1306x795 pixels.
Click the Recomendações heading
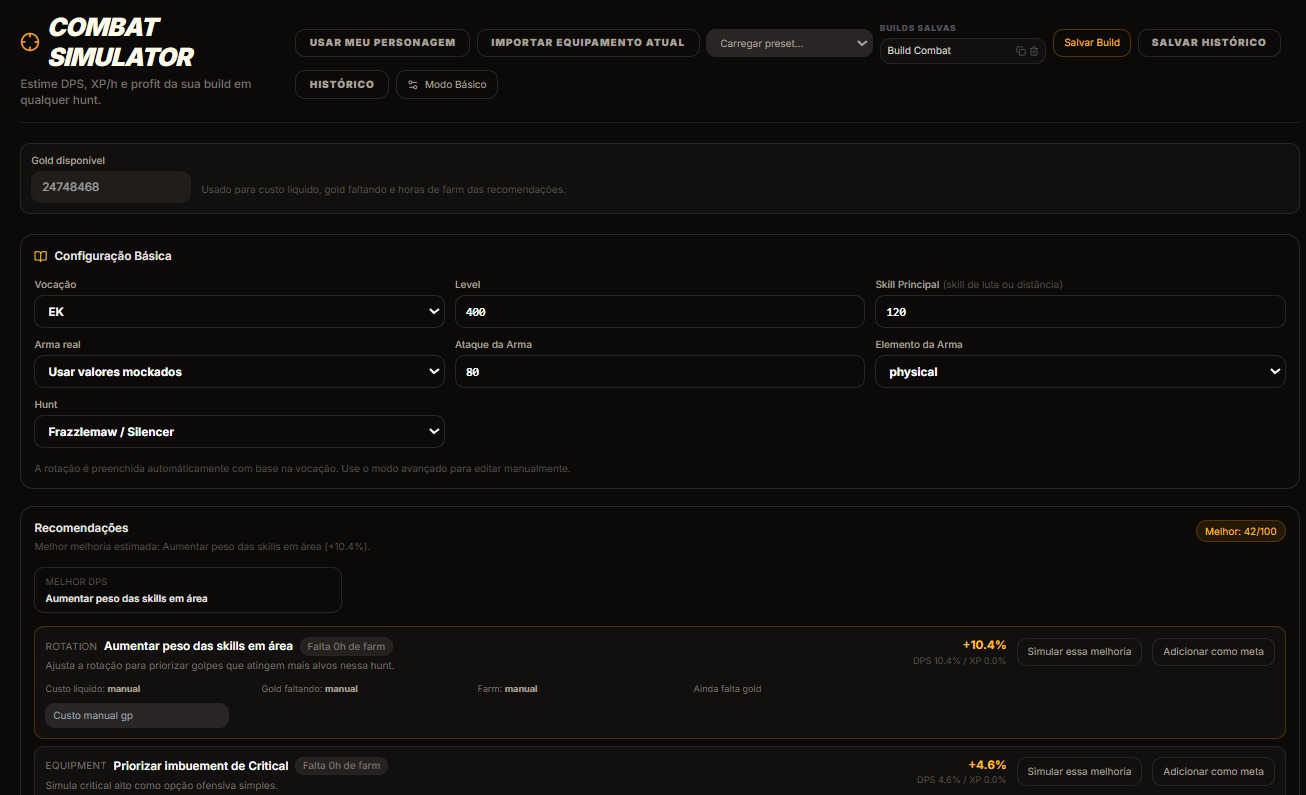click(x=81, y=528)
